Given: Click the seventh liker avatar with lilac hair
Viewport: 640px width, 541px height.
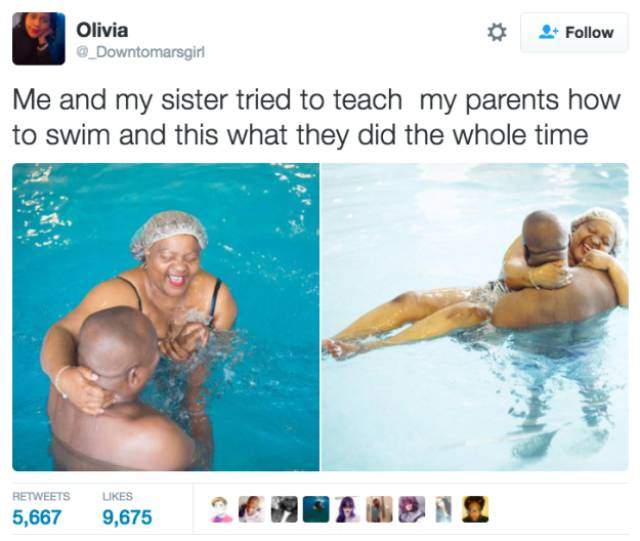Looking at the screenshot, I should point(411,509).
